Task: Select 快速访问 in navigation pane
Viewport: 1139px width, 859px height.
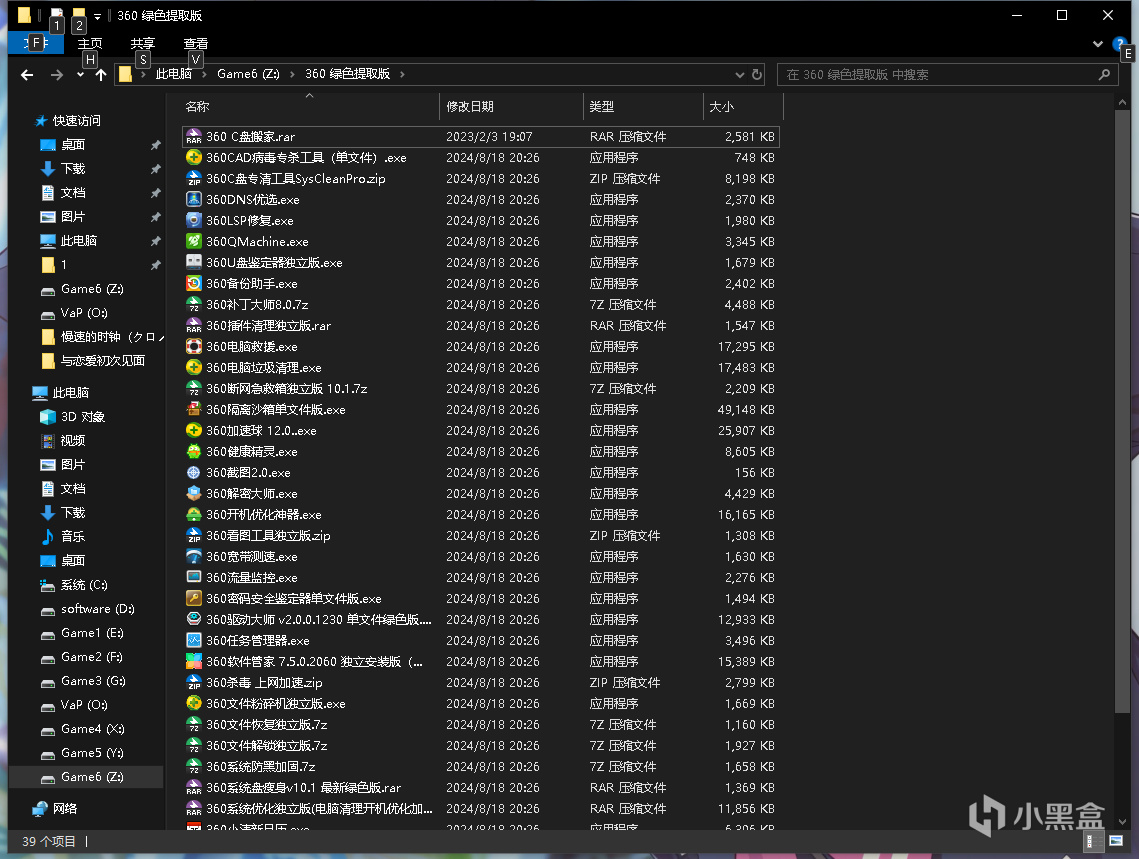Action: point(76,121)
